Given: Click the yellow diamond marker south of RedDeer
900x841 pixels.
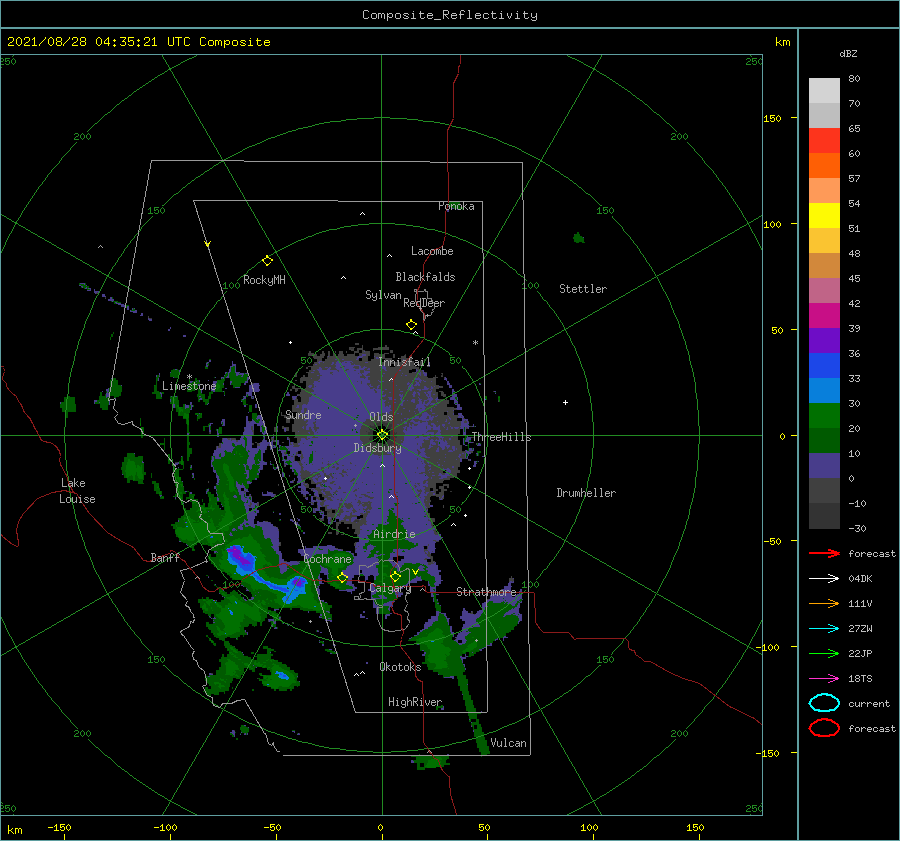Looking at the screenshot, I should pyautogui.click(x=411, y=325).
